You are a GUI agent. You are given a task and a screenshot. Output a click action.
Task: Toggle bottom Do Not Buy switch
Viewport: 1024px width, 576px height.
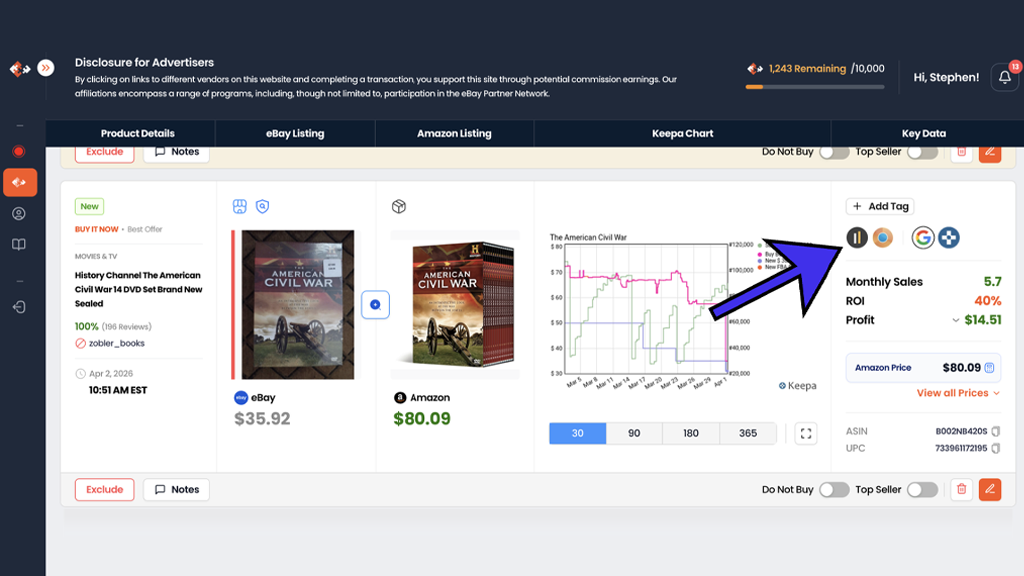(833, 489)
